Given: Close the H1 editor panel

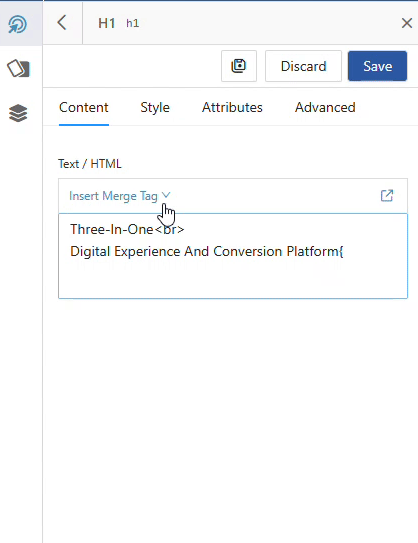Looking at the screenshot, I should (x=407, y=23).
